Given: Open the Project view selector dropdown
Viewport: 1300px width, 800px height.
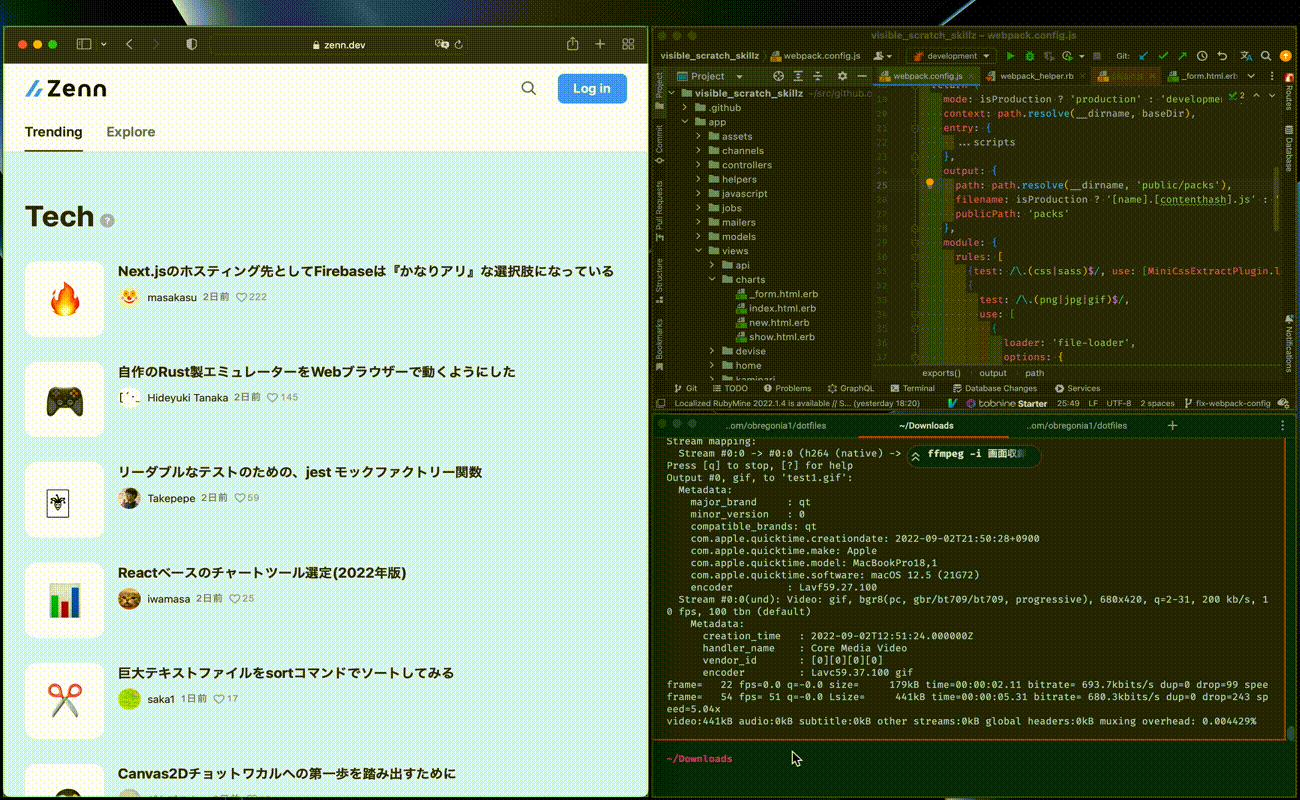Looking at the screenshot, I should [708, 76].
